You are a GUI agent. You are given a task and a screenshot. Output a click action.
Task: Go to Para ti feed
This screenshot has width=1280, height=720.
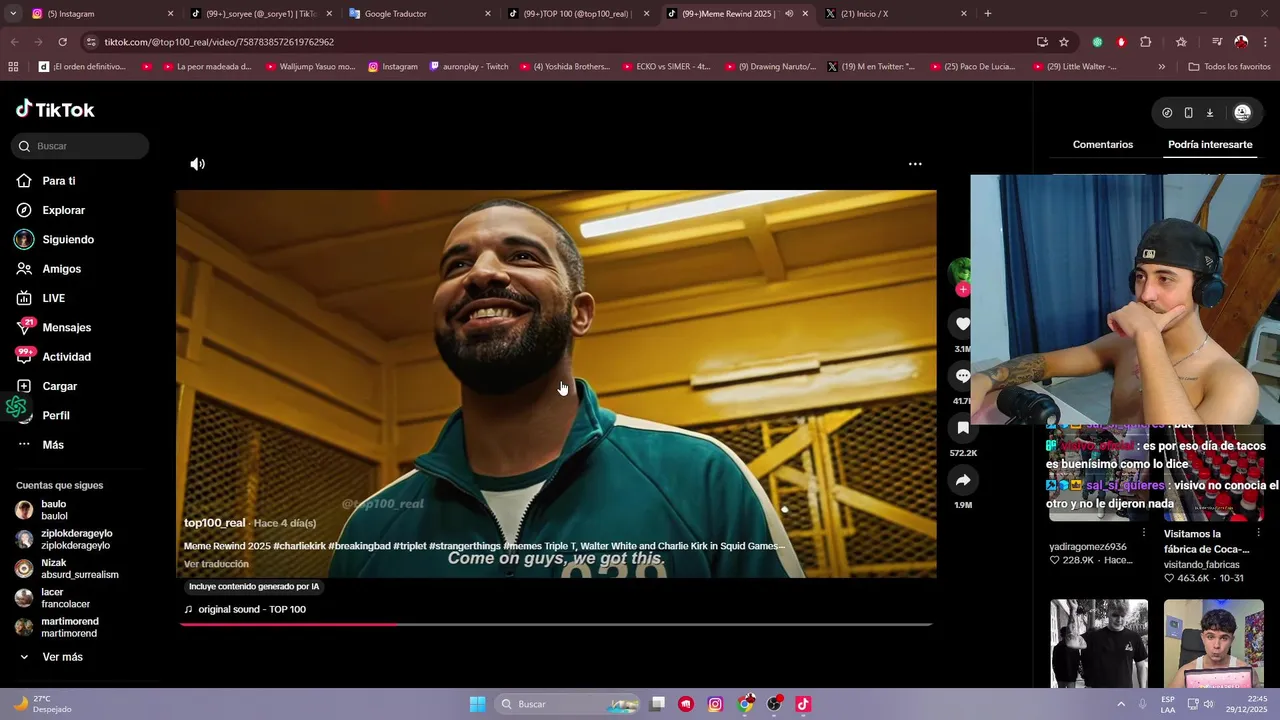pos(58,181)
